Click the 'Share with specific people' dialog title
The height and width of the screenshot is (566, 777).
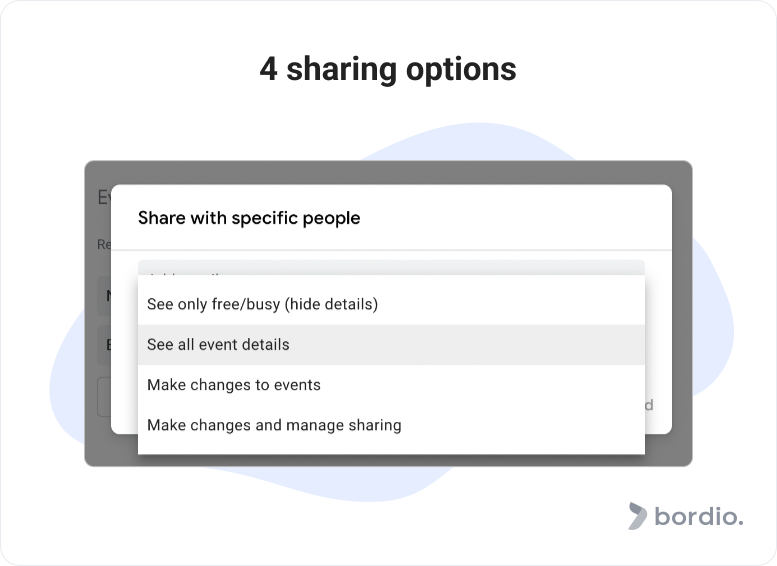[x=249, y=218]
